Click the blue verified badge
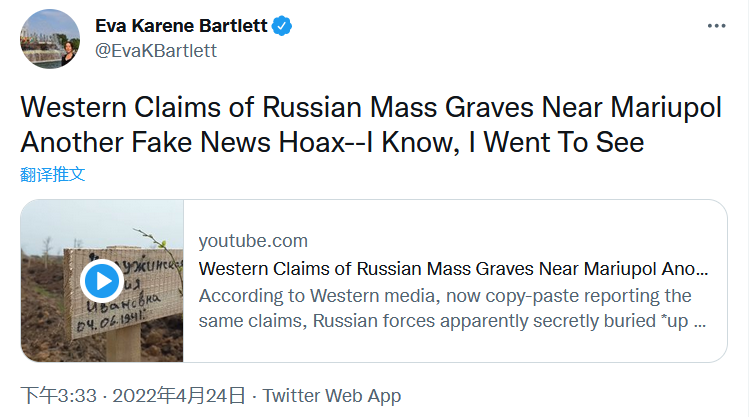The image size is (750, 417). click(283, 27)
